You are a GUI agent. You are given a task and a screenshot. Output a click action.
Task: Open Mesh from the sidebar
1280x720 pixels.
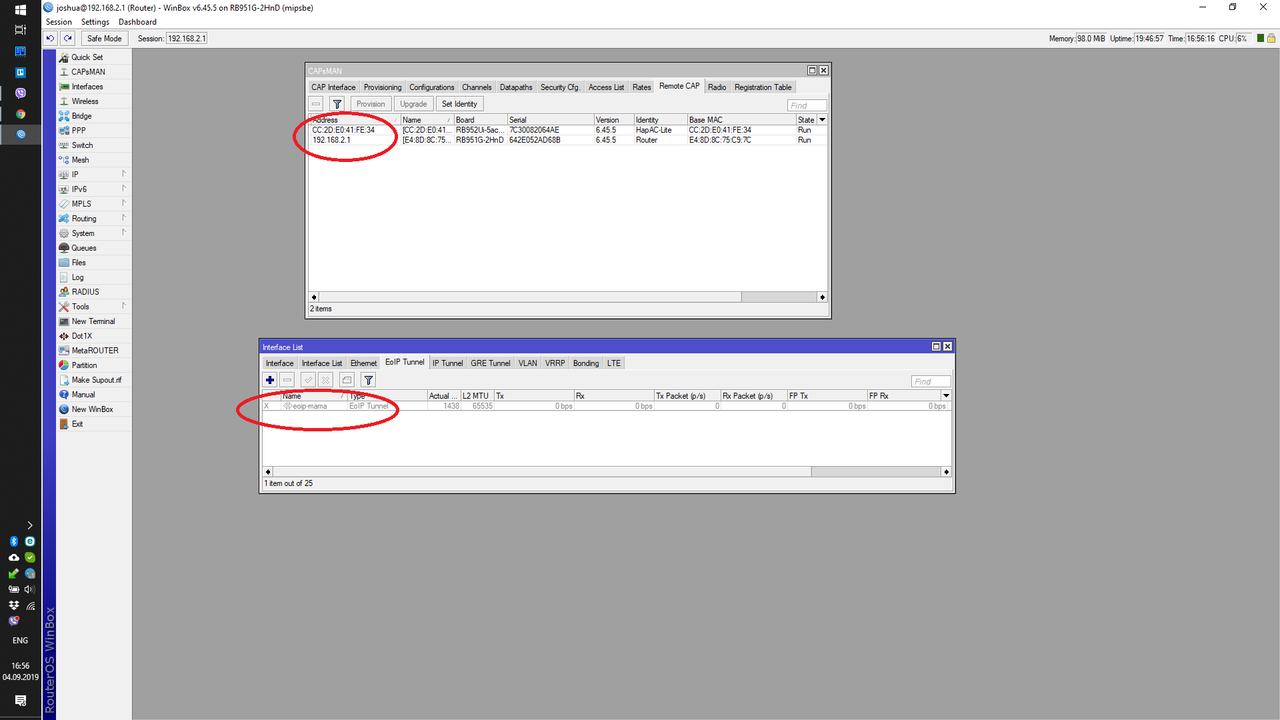tap(80, 160)
